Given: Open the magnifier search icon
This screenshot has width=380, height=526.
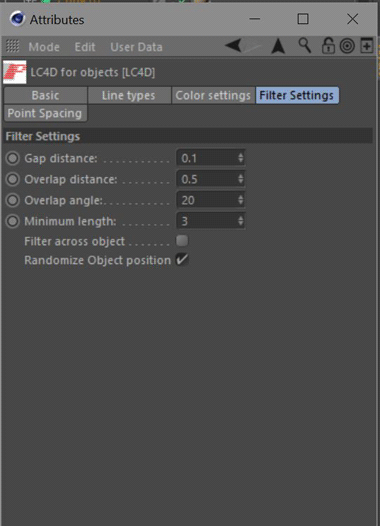Looking at the screenshot, I should (x=305, y=45).
